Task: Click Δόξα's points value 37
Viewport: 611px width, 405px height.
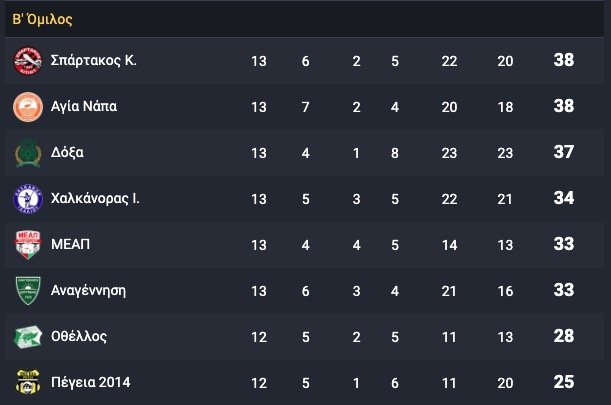Action: (x=563, y=152)
